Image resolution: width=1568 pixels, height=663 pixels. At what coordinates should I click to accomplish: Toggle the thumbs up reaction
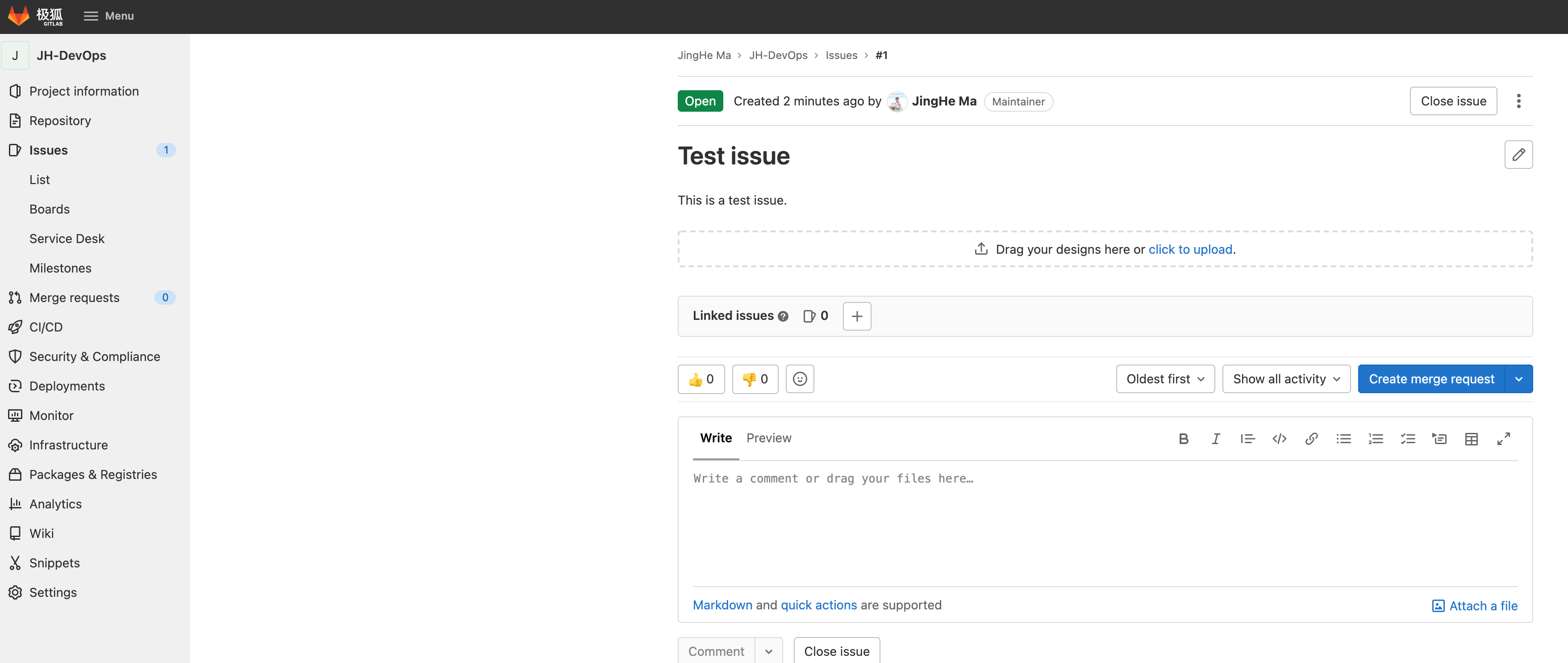click(x=701, y=379)
